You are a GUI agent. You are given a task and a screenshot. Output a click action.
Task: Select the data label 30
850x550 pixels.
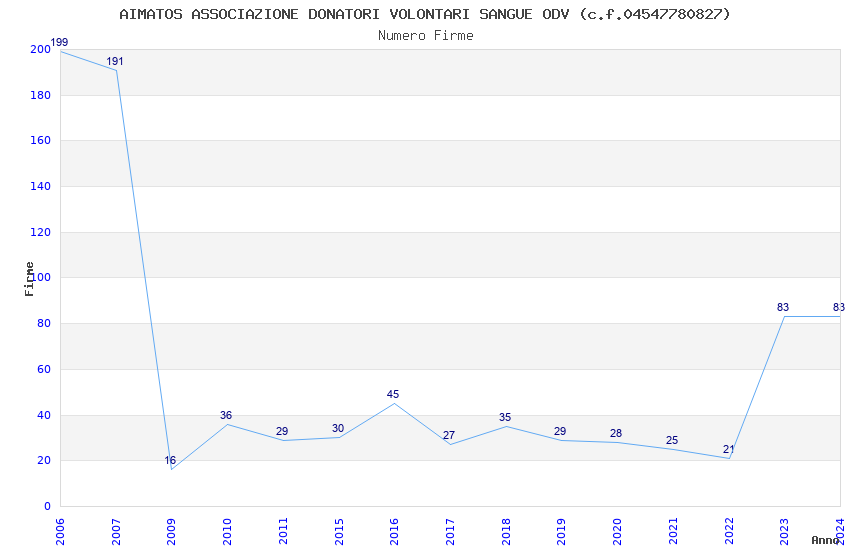338,428
